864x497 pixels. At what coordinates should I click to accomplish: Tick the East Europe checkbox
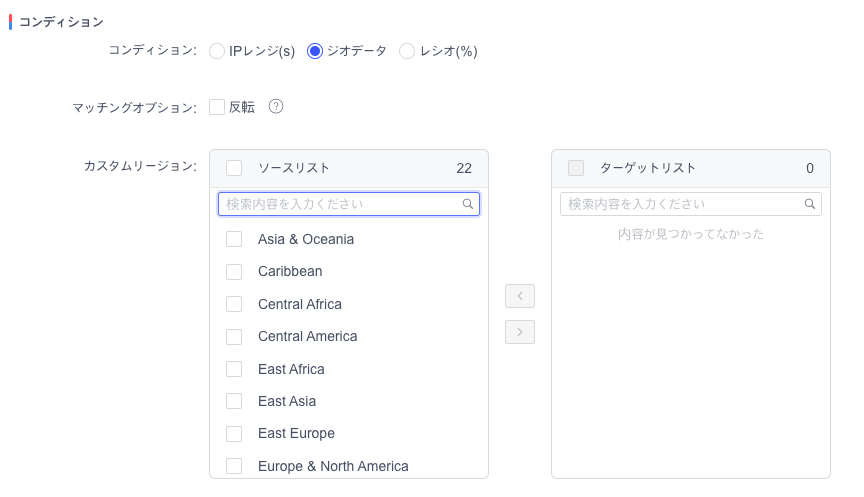(234, 434)
